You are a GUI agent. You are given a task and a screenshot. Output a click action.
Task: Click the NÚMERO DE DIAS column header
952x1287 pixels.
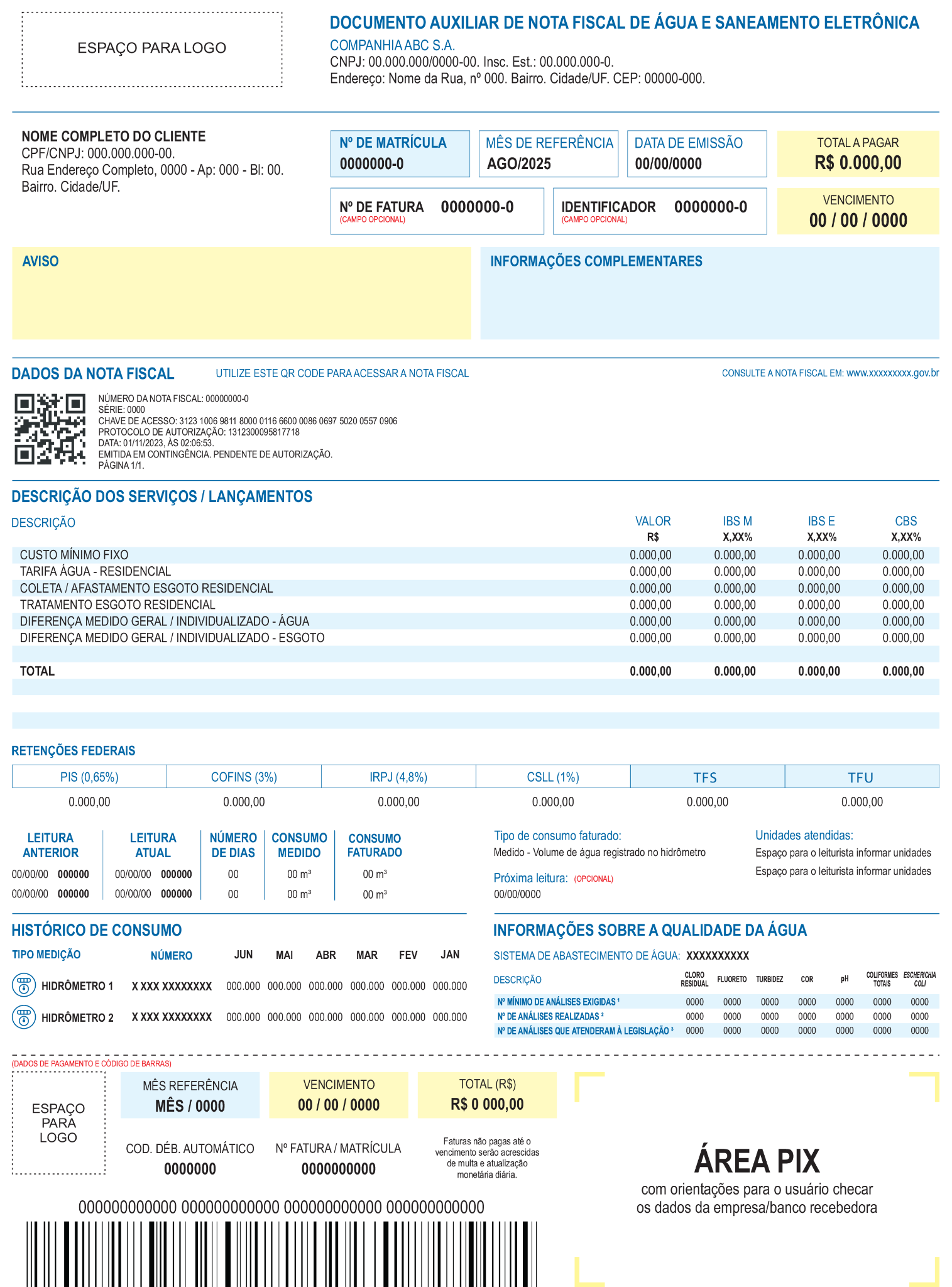233,845
